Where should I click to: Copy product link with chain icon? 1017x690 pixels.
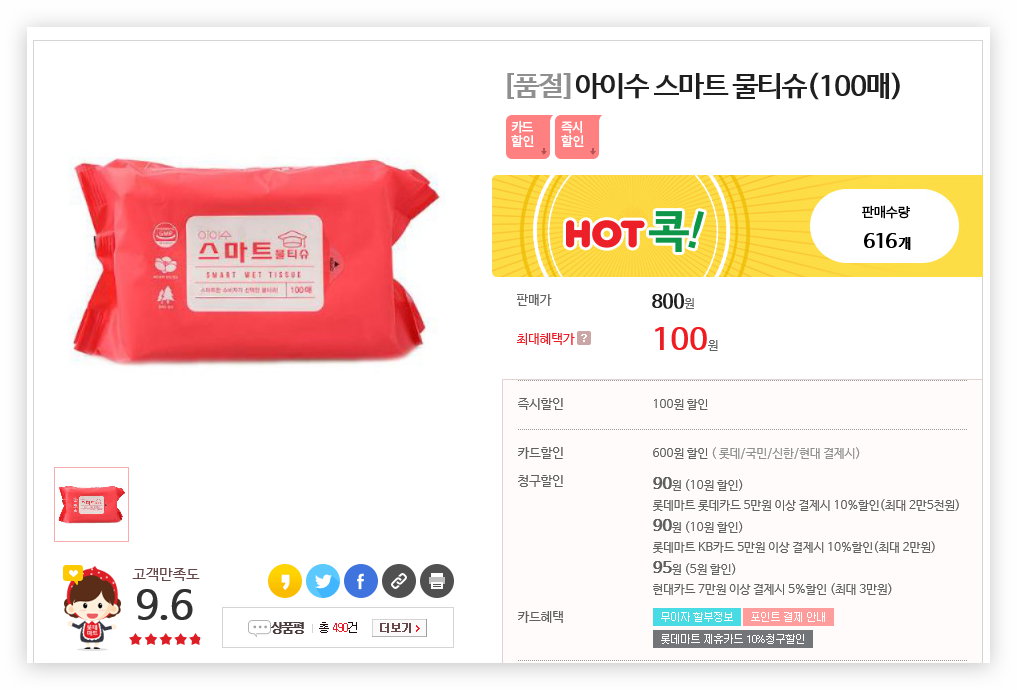click(x=399, y=580)
